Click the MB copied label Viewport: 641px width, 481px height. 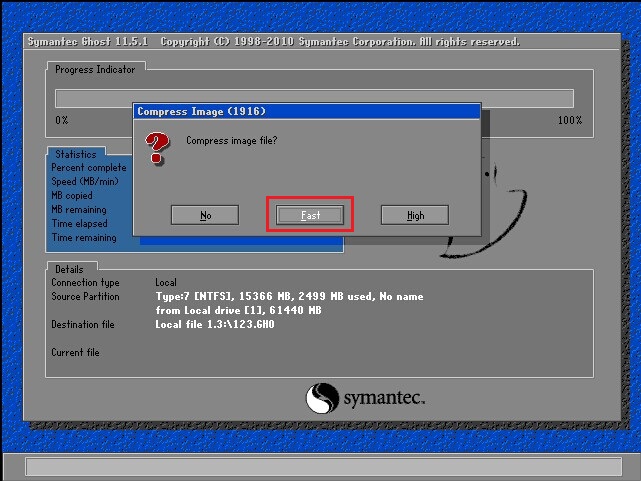pyautogui.click(x=72, y=196)
